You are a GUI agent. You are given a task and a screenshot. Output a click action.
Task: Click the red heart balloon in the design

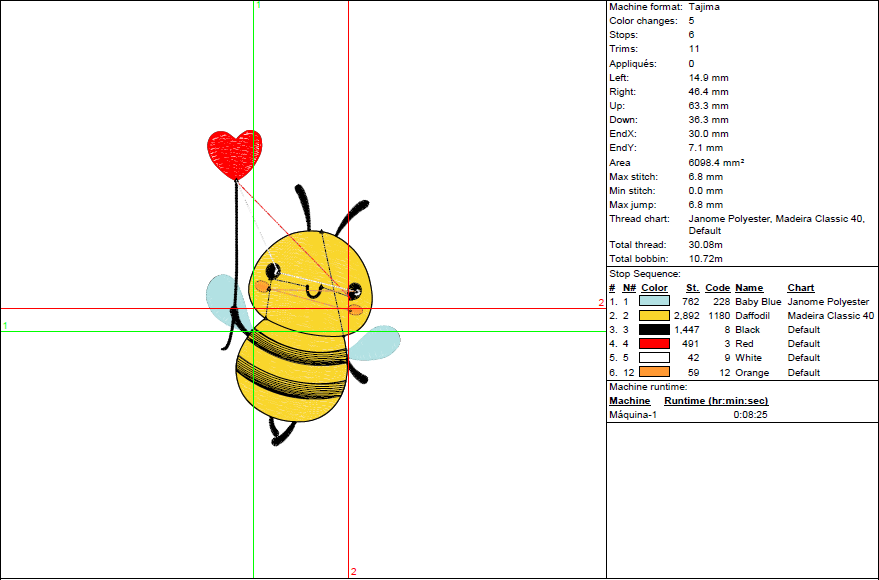tap(235, 153)
